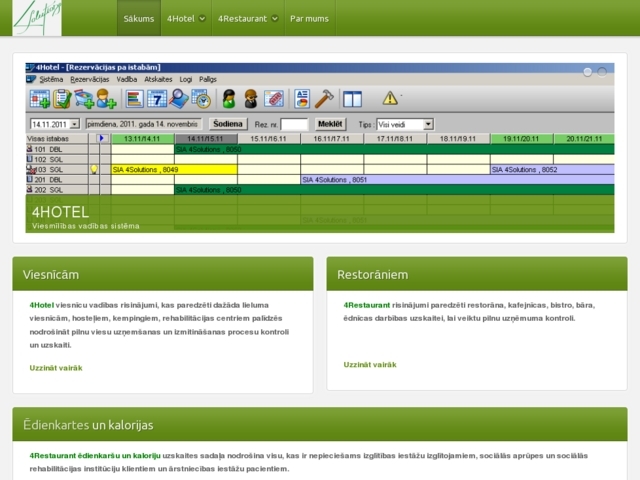Select yellow reservation 'SIA 4Solutions, 8049'
This screenshot has height=480, width=640.
(174, 169)
